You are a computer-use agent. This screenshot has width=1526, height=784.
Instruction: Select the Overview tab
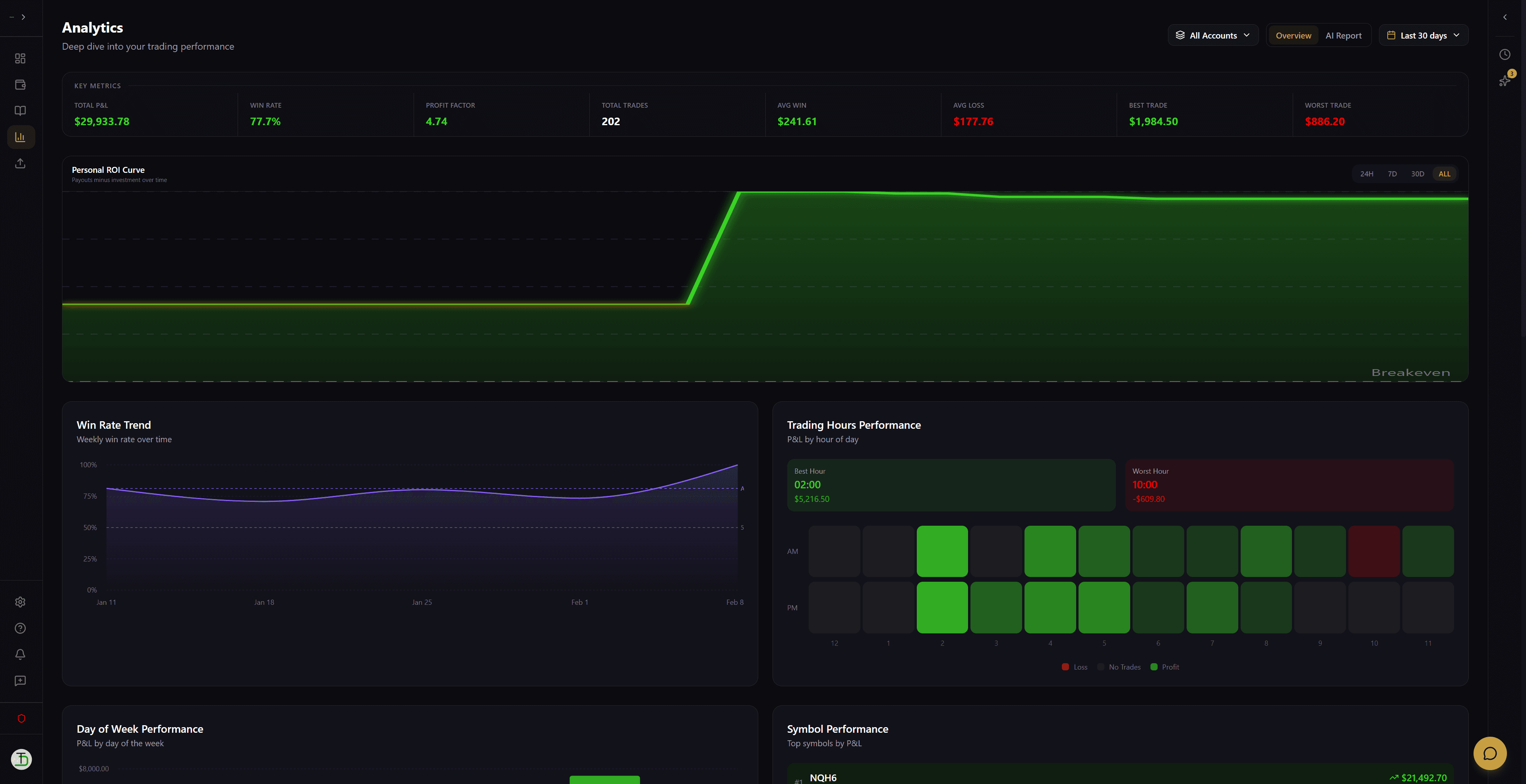pyautogui.click(x=1293, y=35)
